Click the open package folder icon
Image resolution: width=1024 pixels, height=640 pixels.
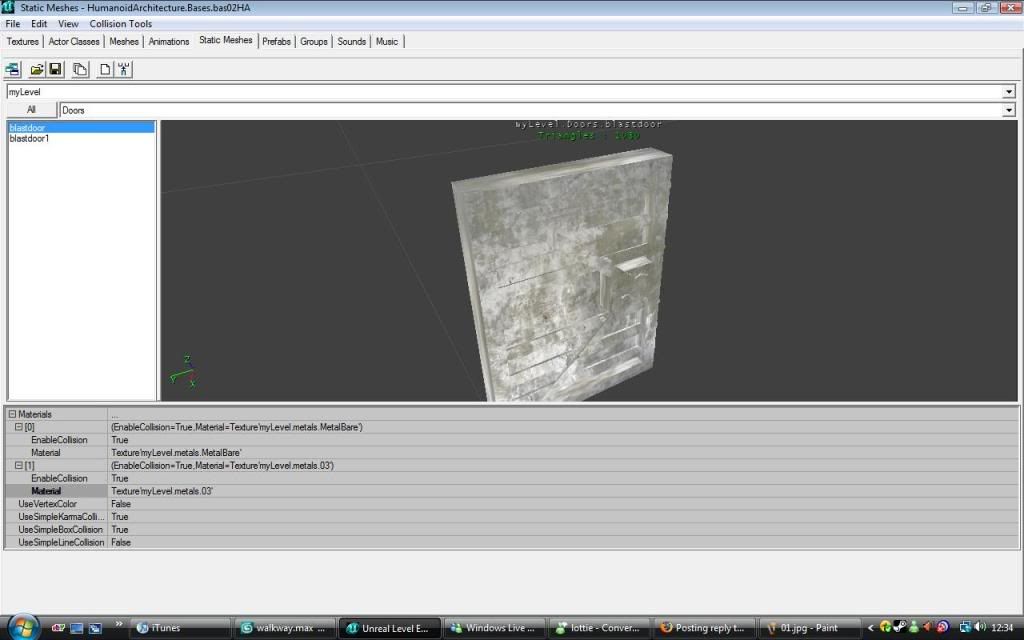tap(37, 69)
